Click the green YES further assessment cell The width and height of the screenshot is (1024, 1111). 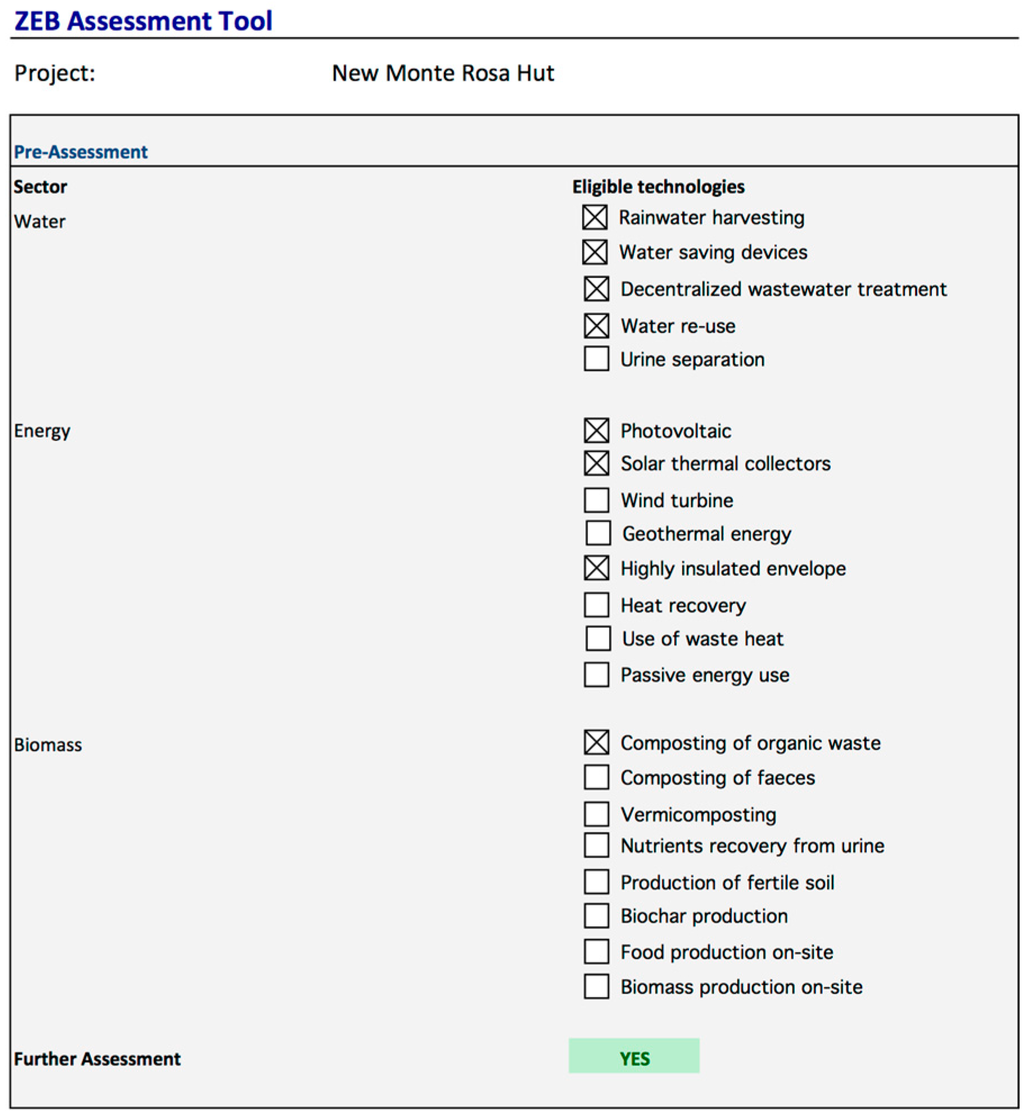tap(634, 1057)
